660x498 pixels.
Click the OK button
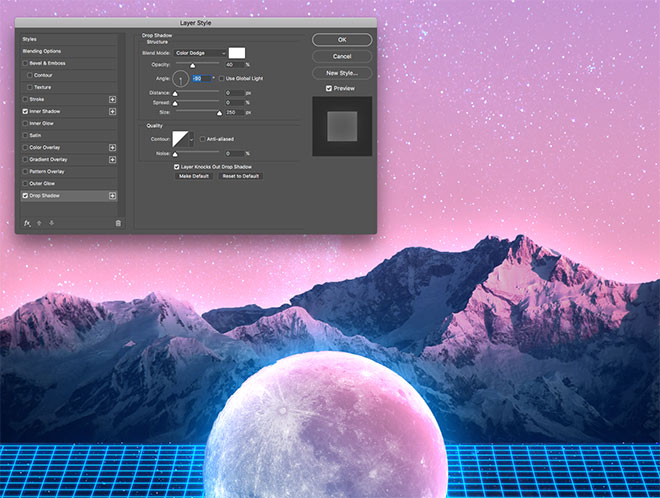pos(342,40)
